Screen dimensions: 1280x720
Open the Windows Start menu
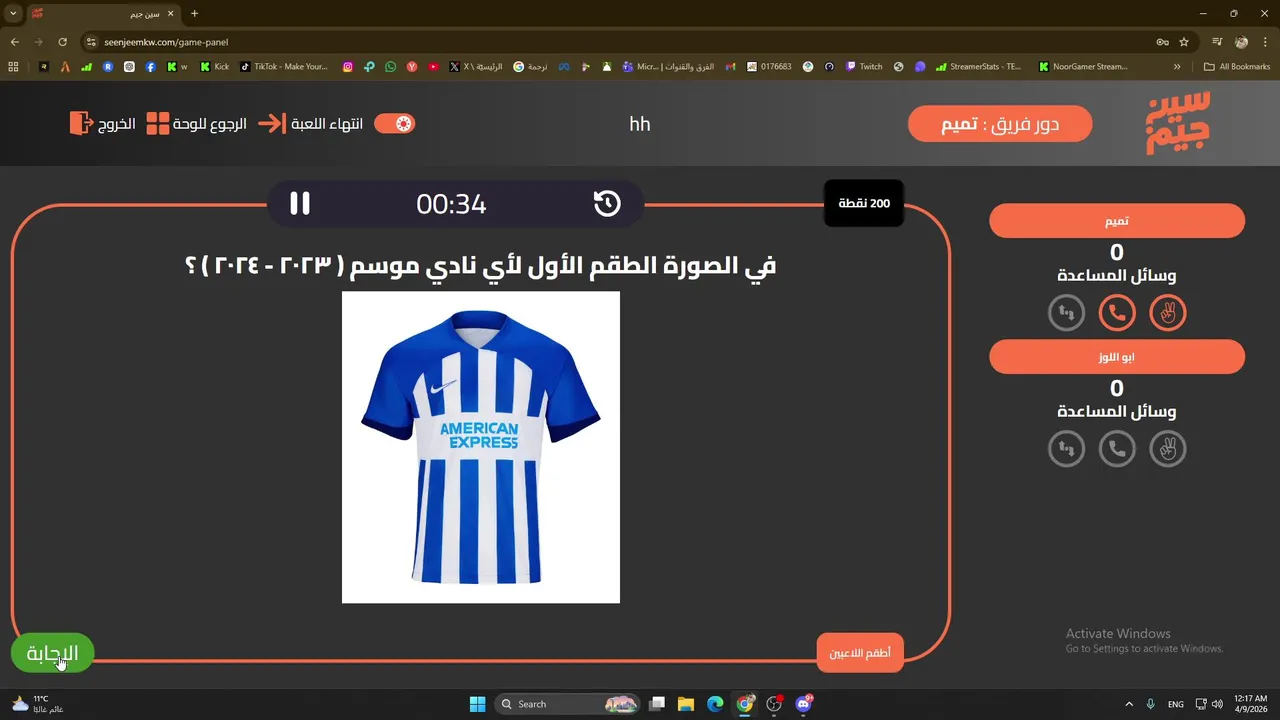coord(477,704)
